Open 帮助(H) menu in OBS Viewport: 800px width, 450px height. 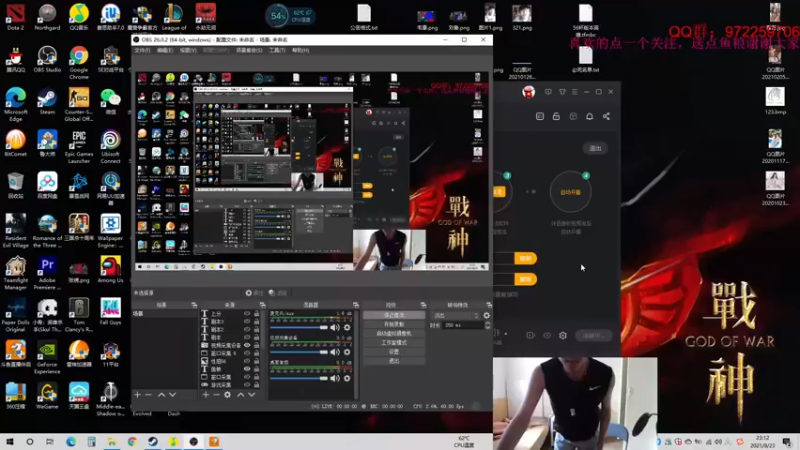tap(301, 51)
